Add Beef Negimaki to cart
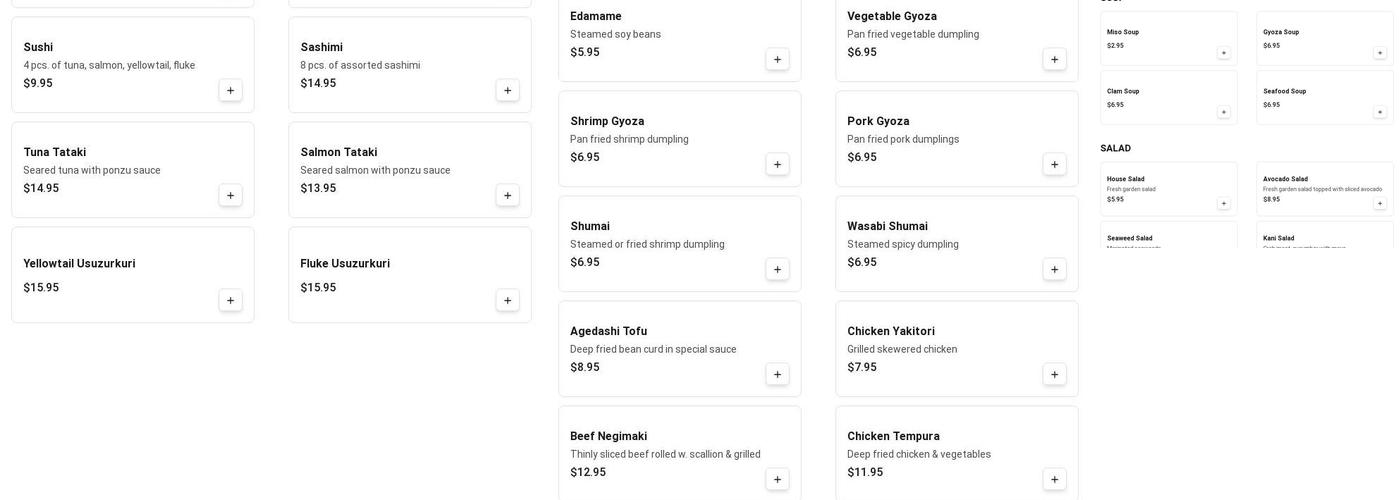 point(777,479)
